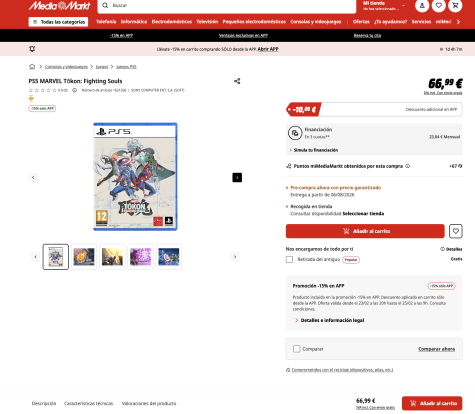Screen dimensions: 475x414
Task: Click the info icon beside miMediaMarkt points
Action: [x=407, y=166]
